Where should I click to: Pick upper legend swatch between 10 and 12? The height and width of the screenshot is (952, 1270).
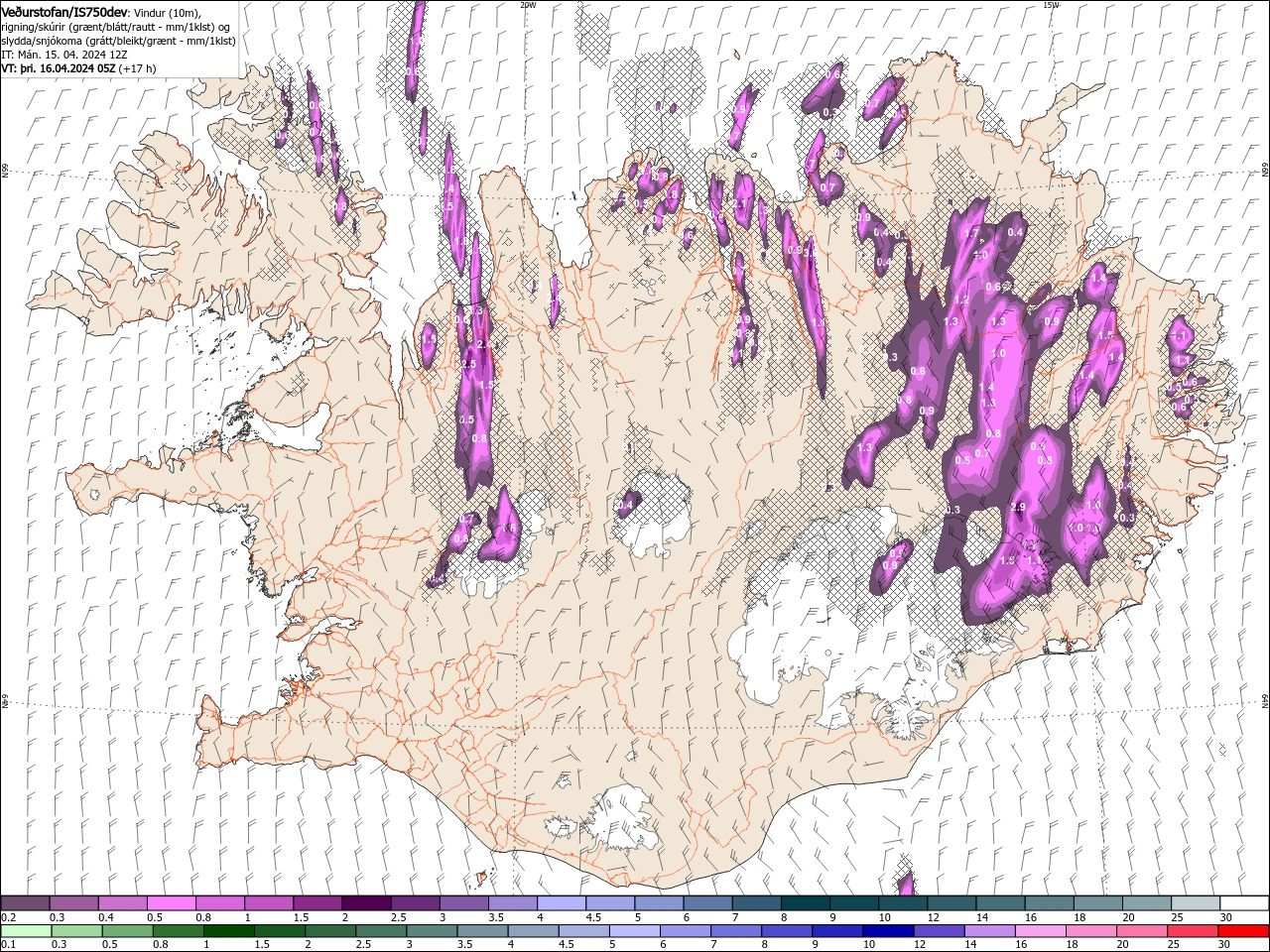[x=903, y=903]
